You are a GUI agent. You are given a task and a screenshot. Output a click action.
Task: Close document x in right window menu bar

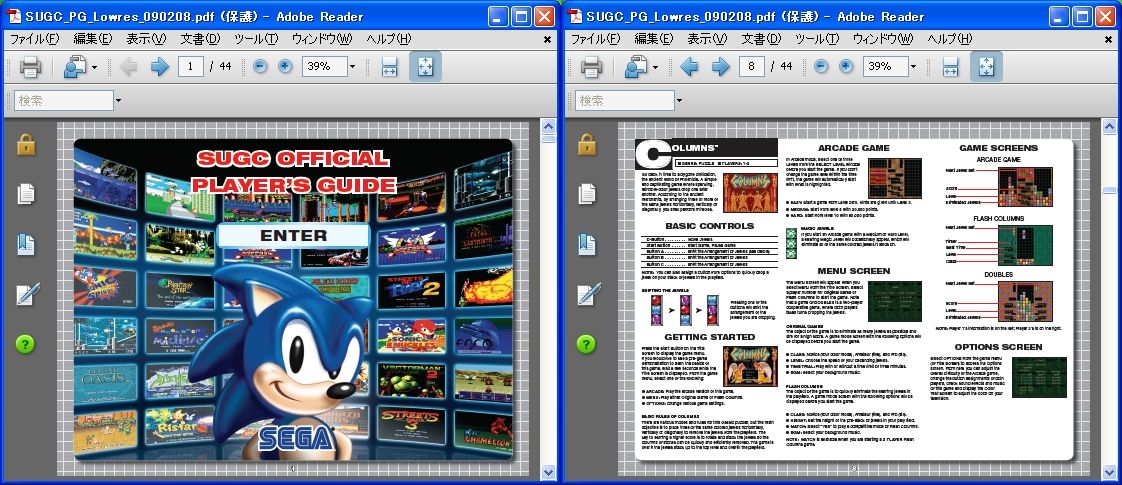point(1108,39)
